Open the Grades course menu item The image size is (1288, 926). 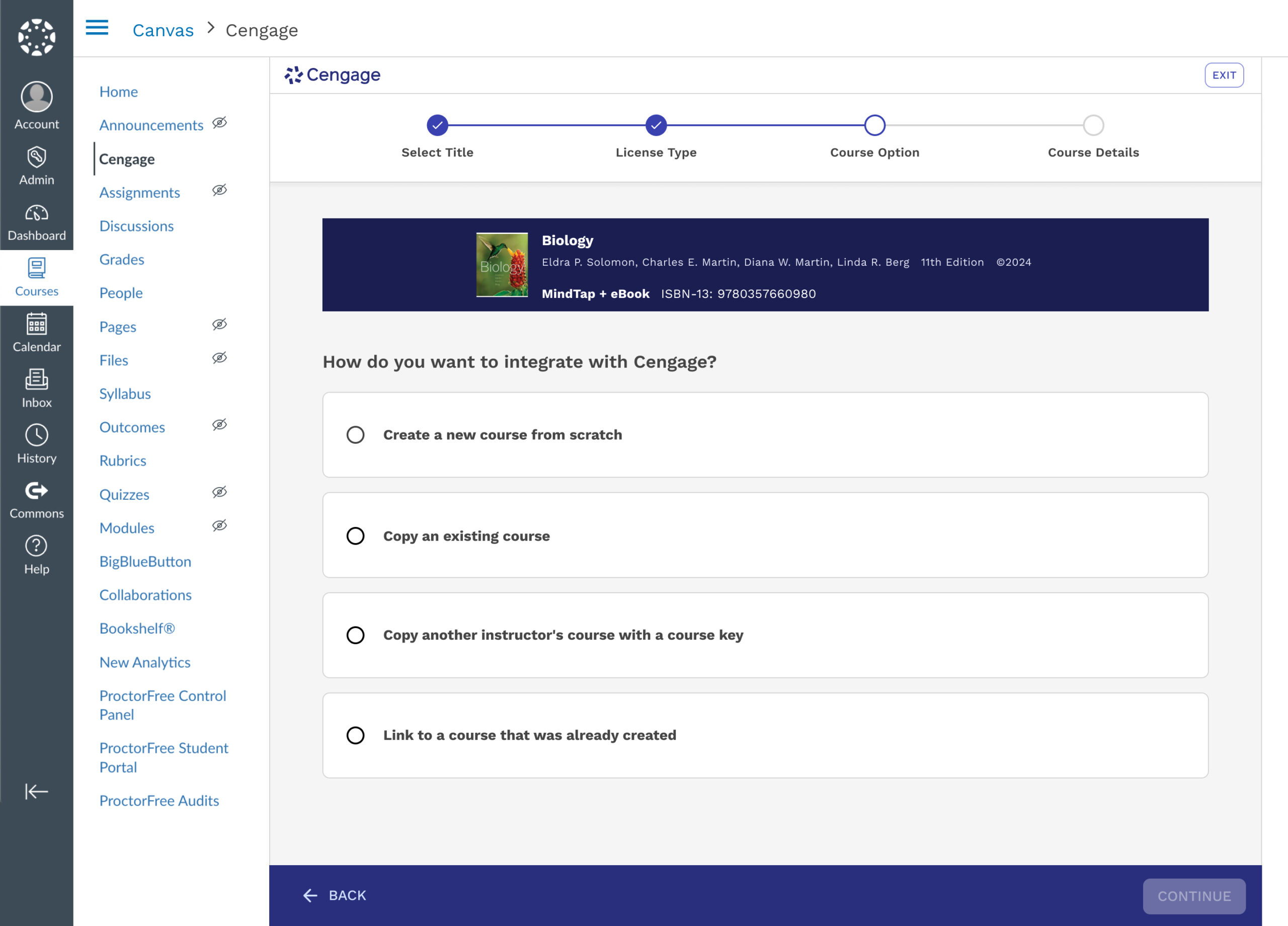click(x=122, y=260)
